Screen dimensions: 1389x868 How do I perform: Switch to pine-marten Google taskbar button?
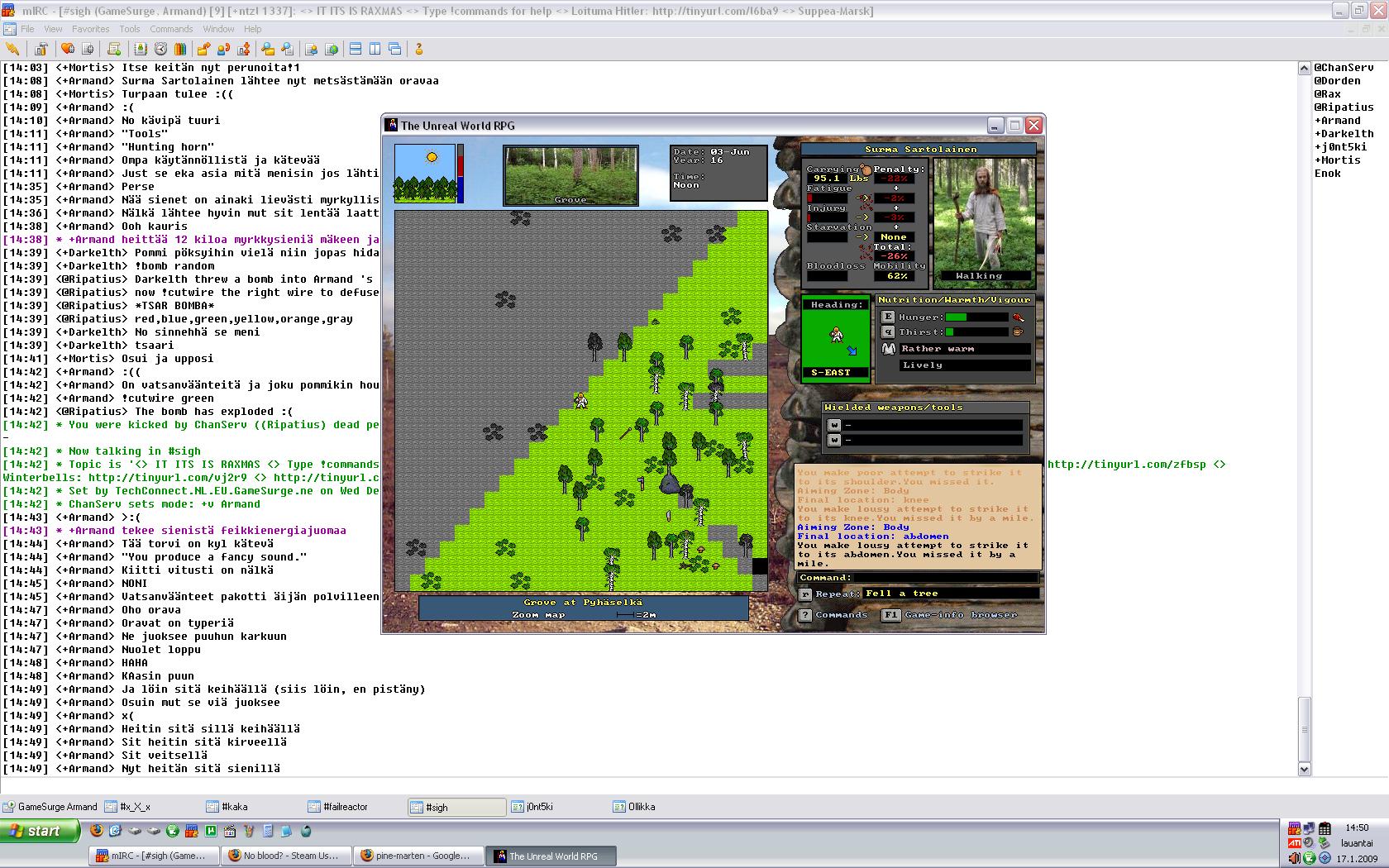coord(418,856)
